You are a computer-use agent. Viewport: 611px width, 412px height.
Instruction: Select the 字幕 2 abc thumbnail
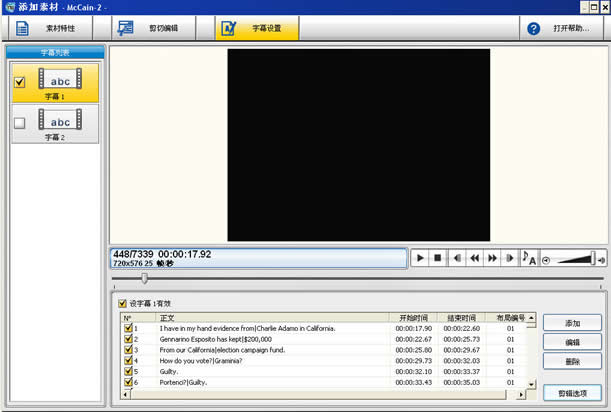click(x=60, y=119)
